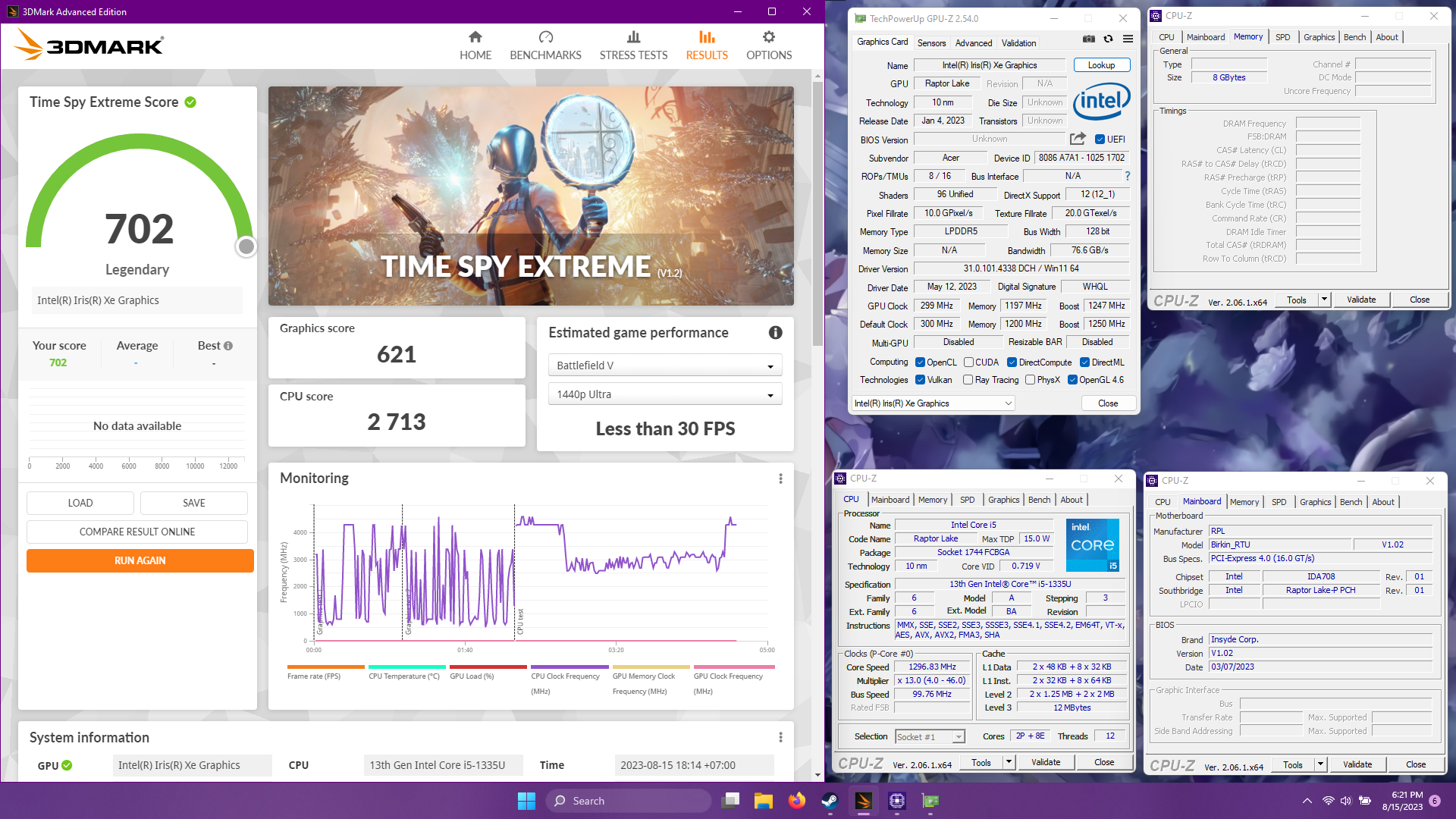Viewport: 1456px width, 819px height.
Task: Click the LOAD button in 3DMark
Action: (x=80, y=503)
